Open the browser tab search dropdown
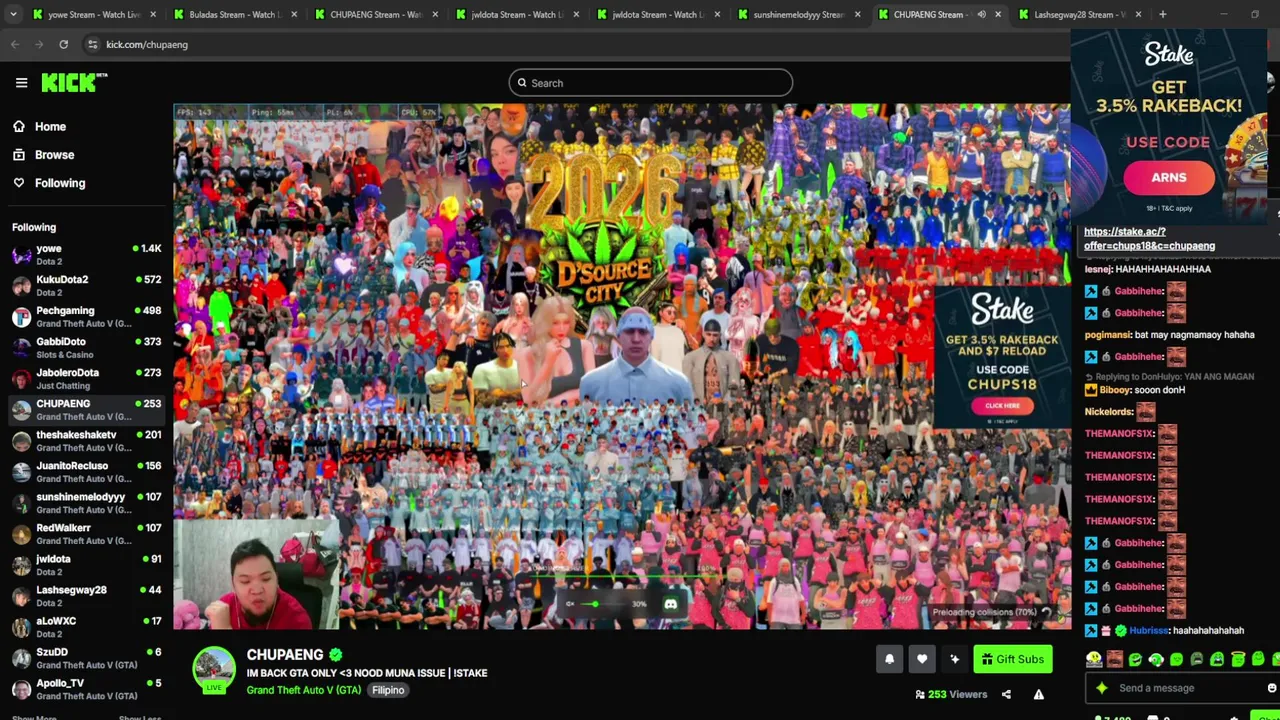This screenshot has height=720, width=1280. 12,14
